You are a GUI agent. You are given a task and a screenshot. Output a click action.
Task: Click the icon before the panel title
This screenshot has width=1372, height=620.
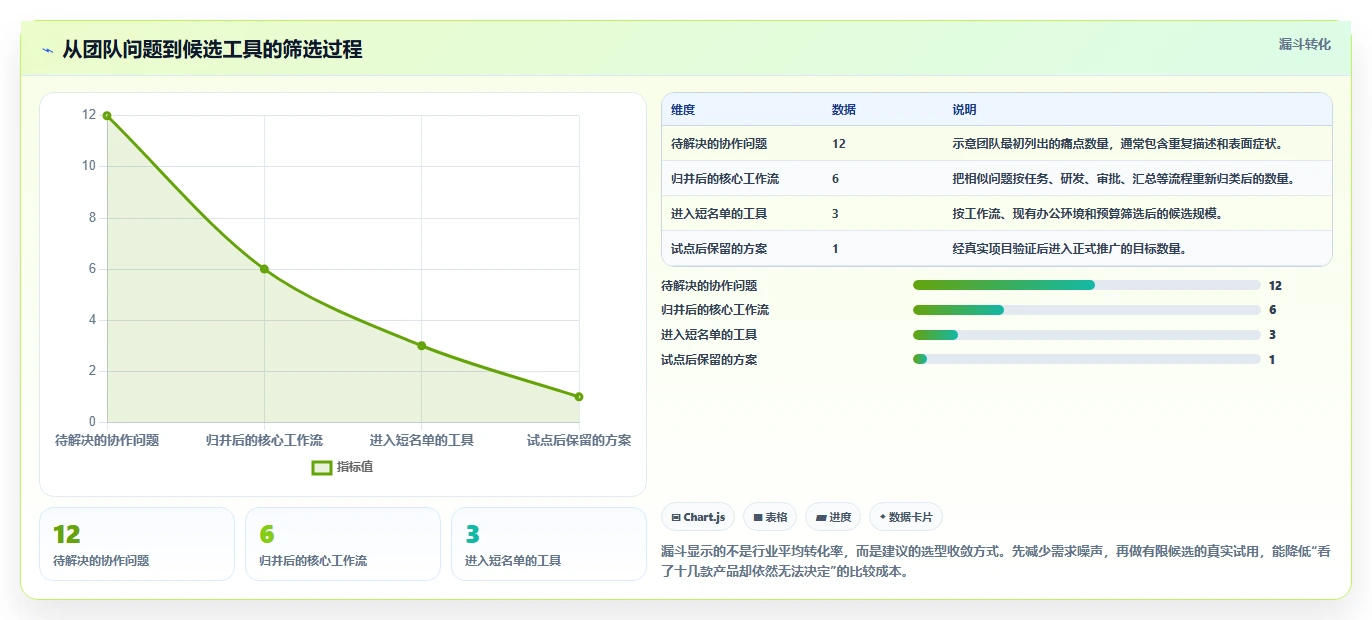pos(48,50)
